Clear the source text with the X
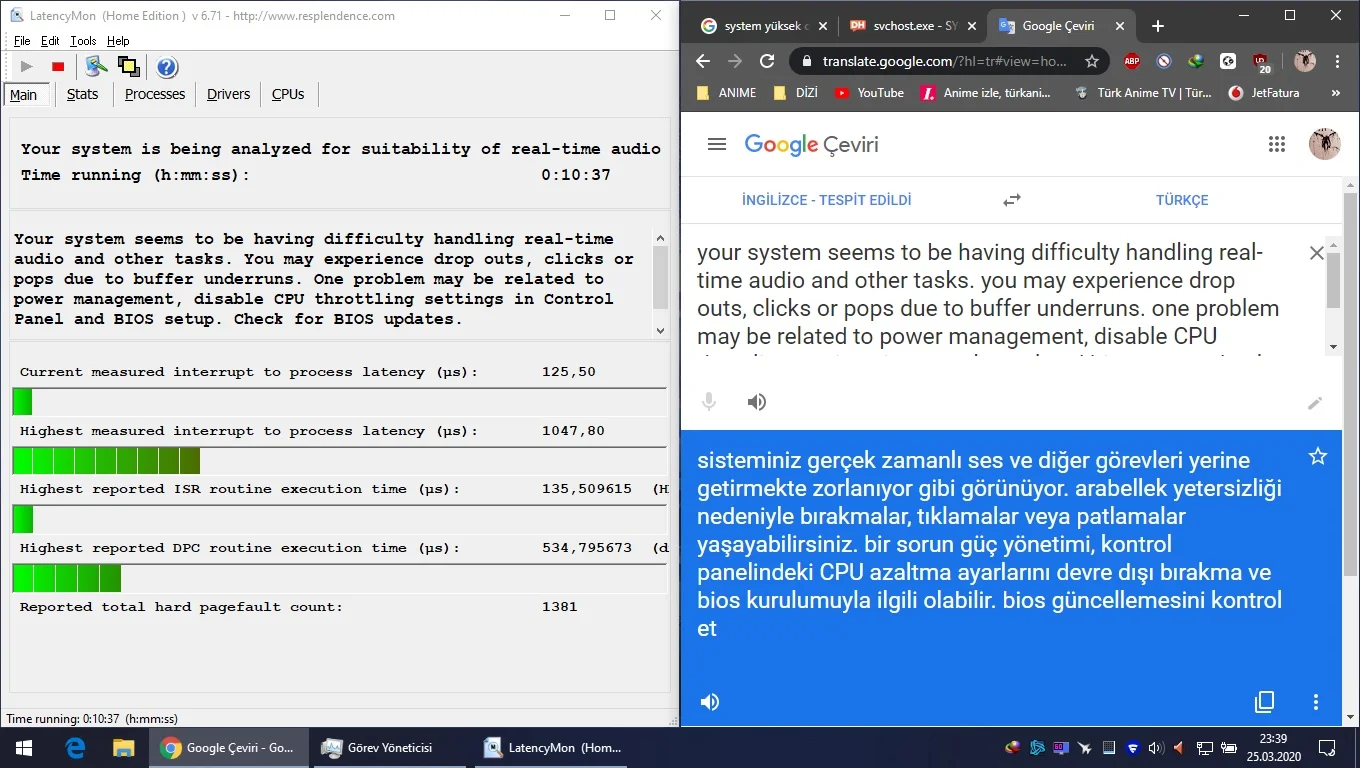Screen dimensions: 1360x768 pyautogui.click(x=1316, y=253)
